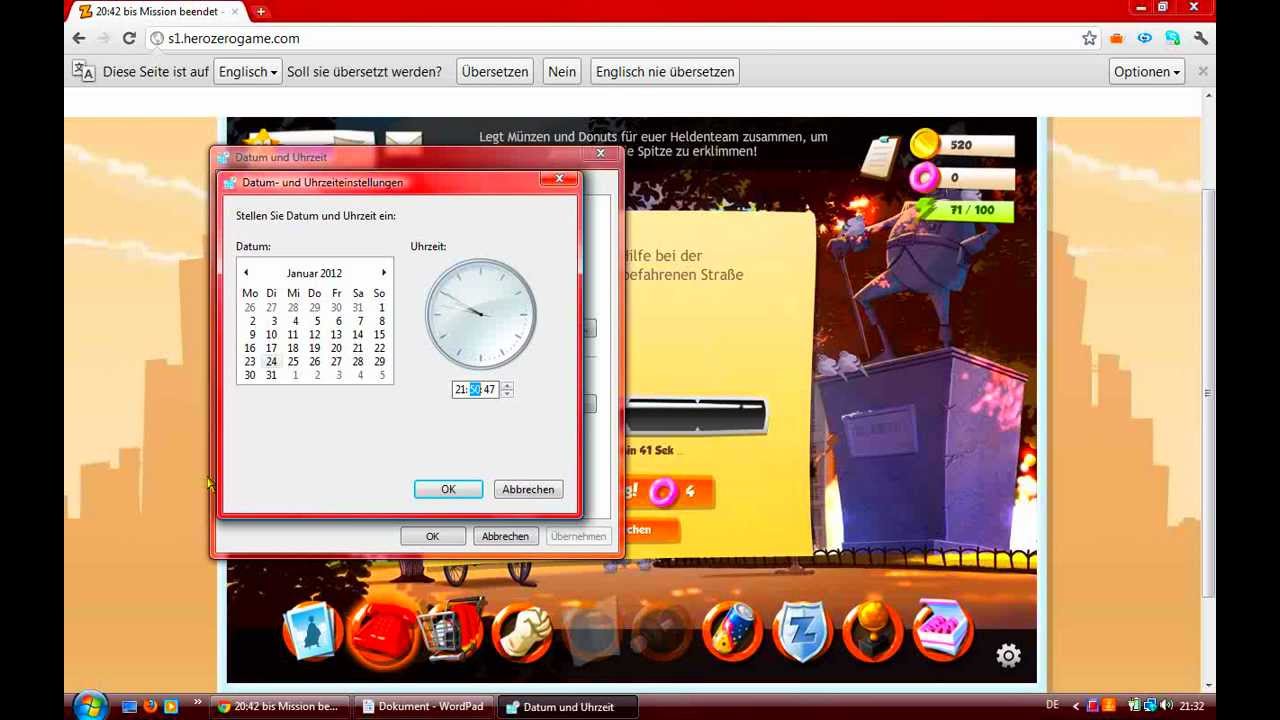Open the envelope mail icon in game
This screenshot has width=1280, height=720.
[x=403, y=140]
